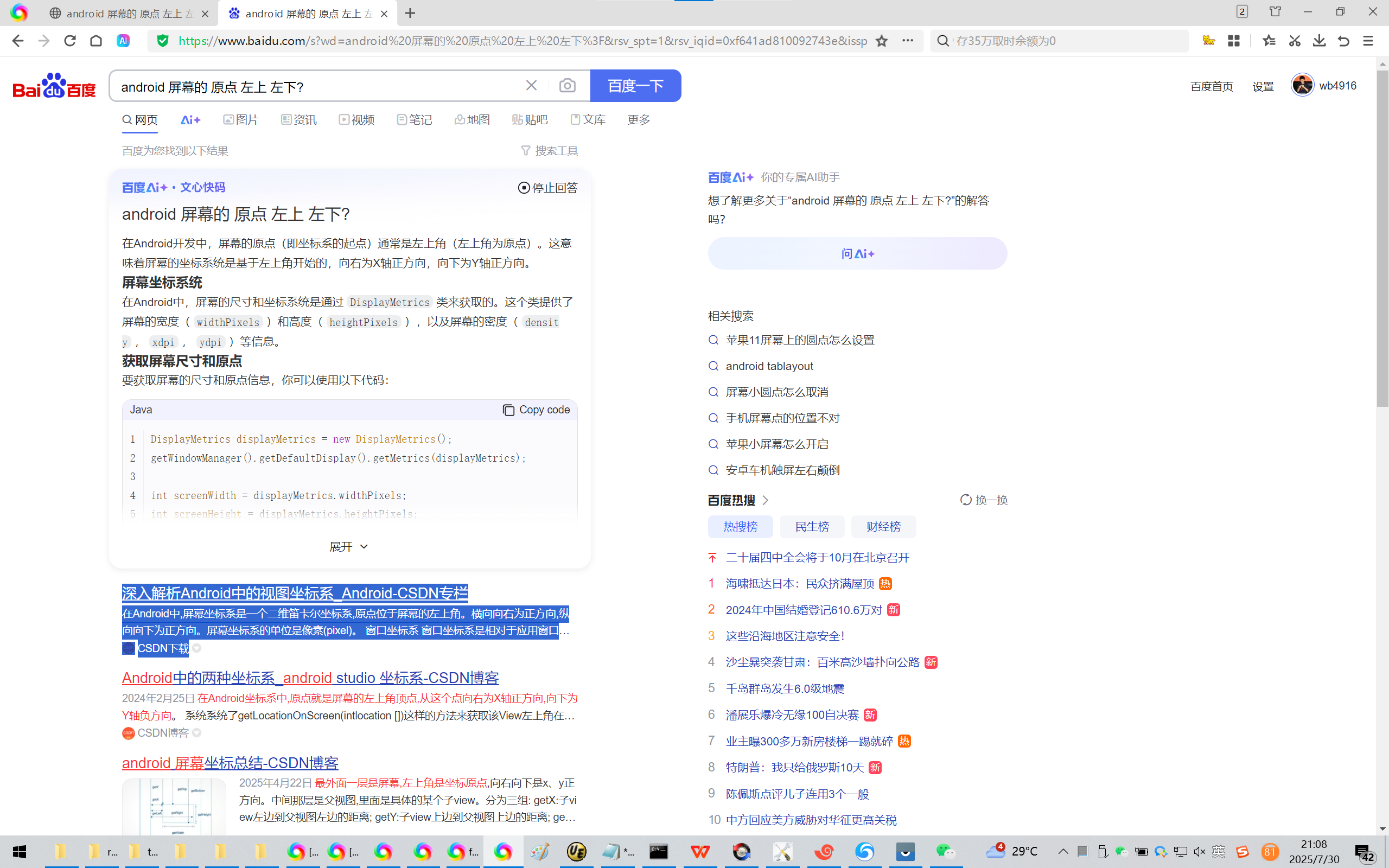Open the weather widget showing 29°C

tap(1011, 851)
